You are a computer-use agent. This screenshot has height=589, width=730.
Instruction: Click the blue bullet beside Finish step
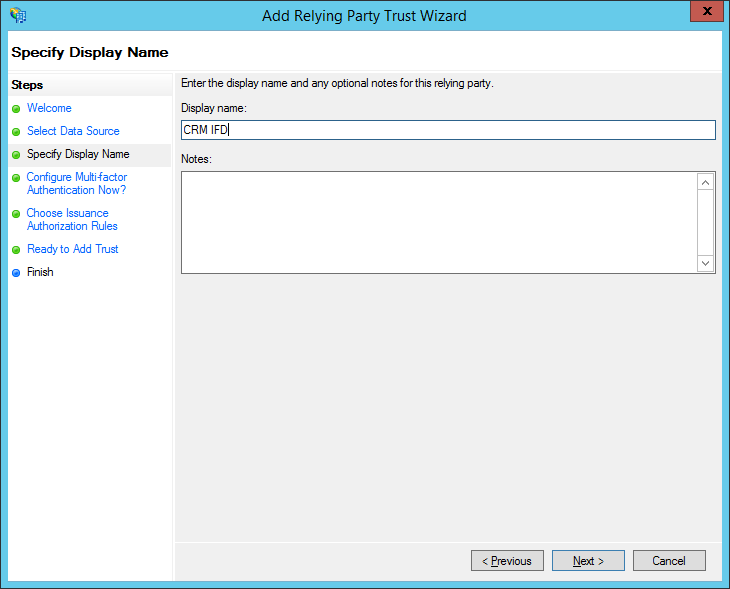coord(16,273)
